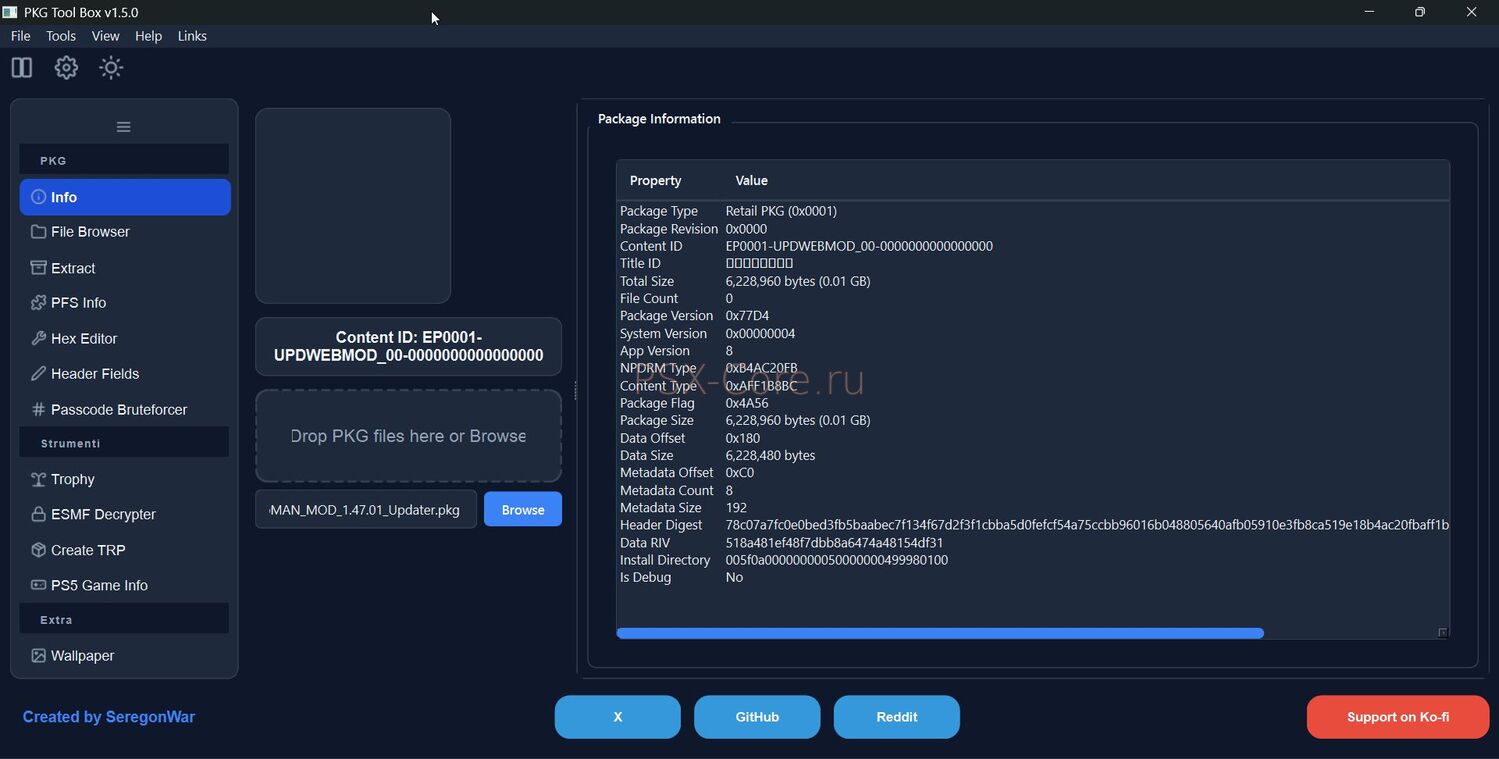The image size is (1499, 759).
Task: Click the Property column header
Action: point(655,181)
